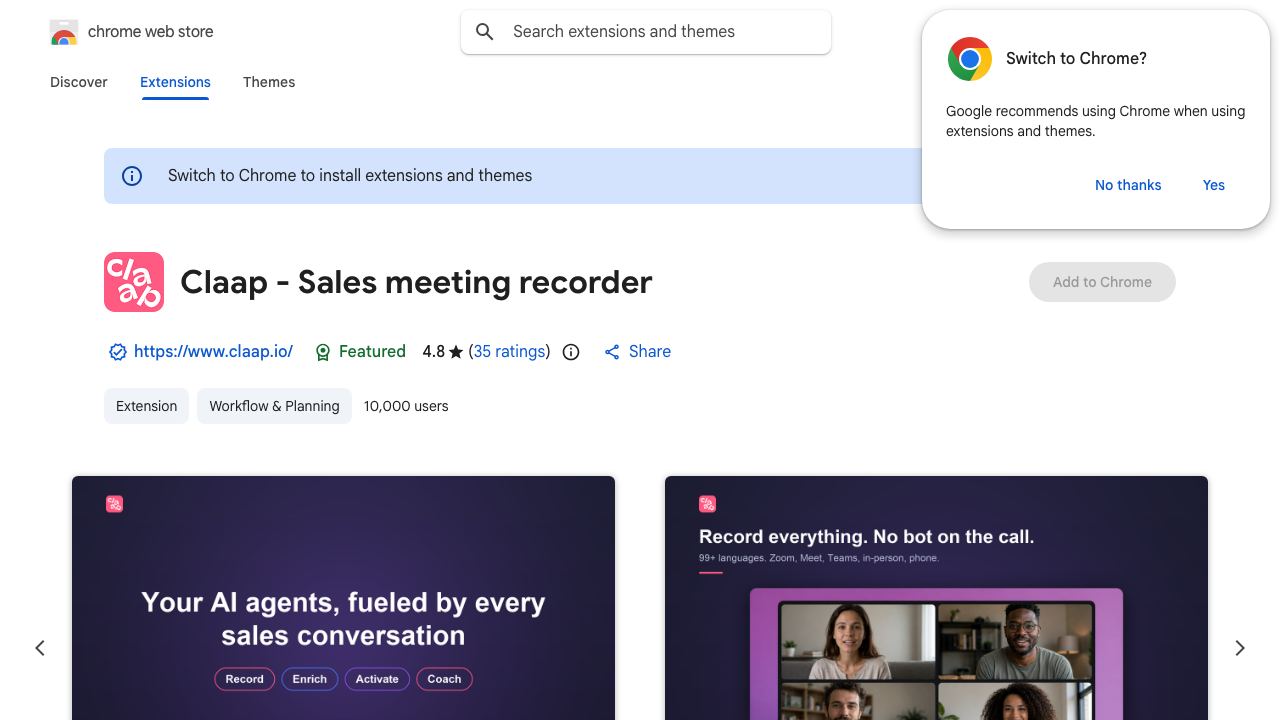Click the Add to Chrome button

point(1102,282)
